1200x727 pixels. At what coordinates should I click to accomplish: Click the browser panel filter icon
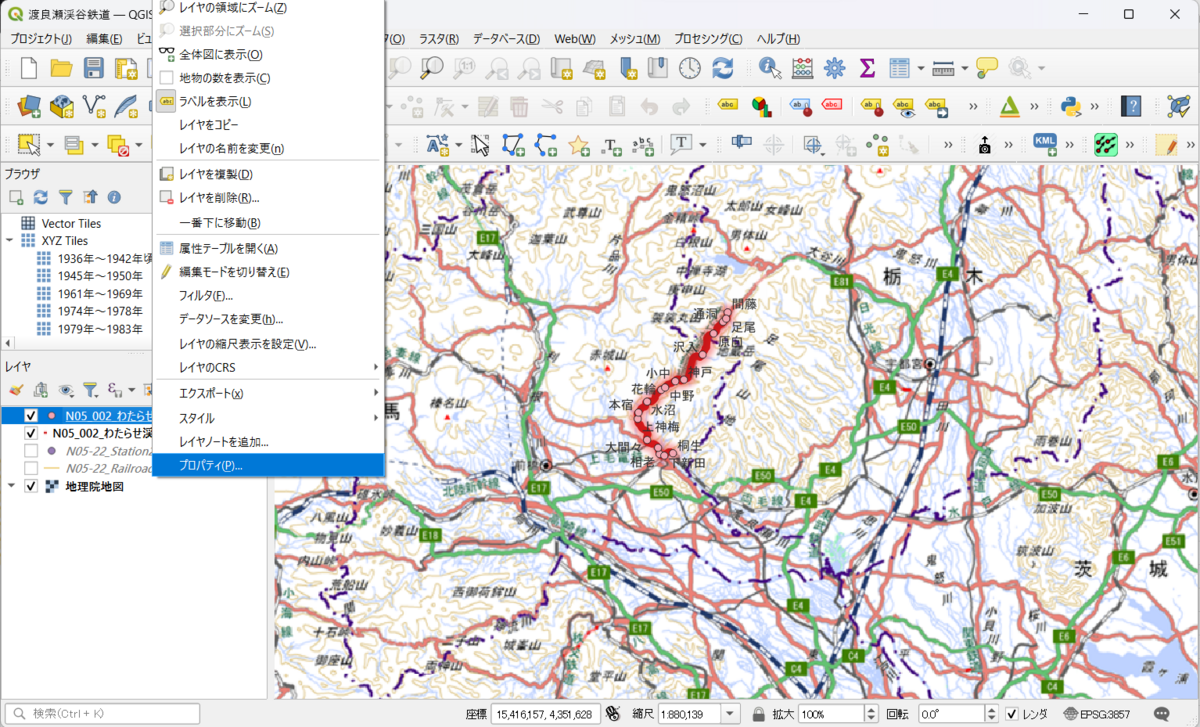pos(65,198)
